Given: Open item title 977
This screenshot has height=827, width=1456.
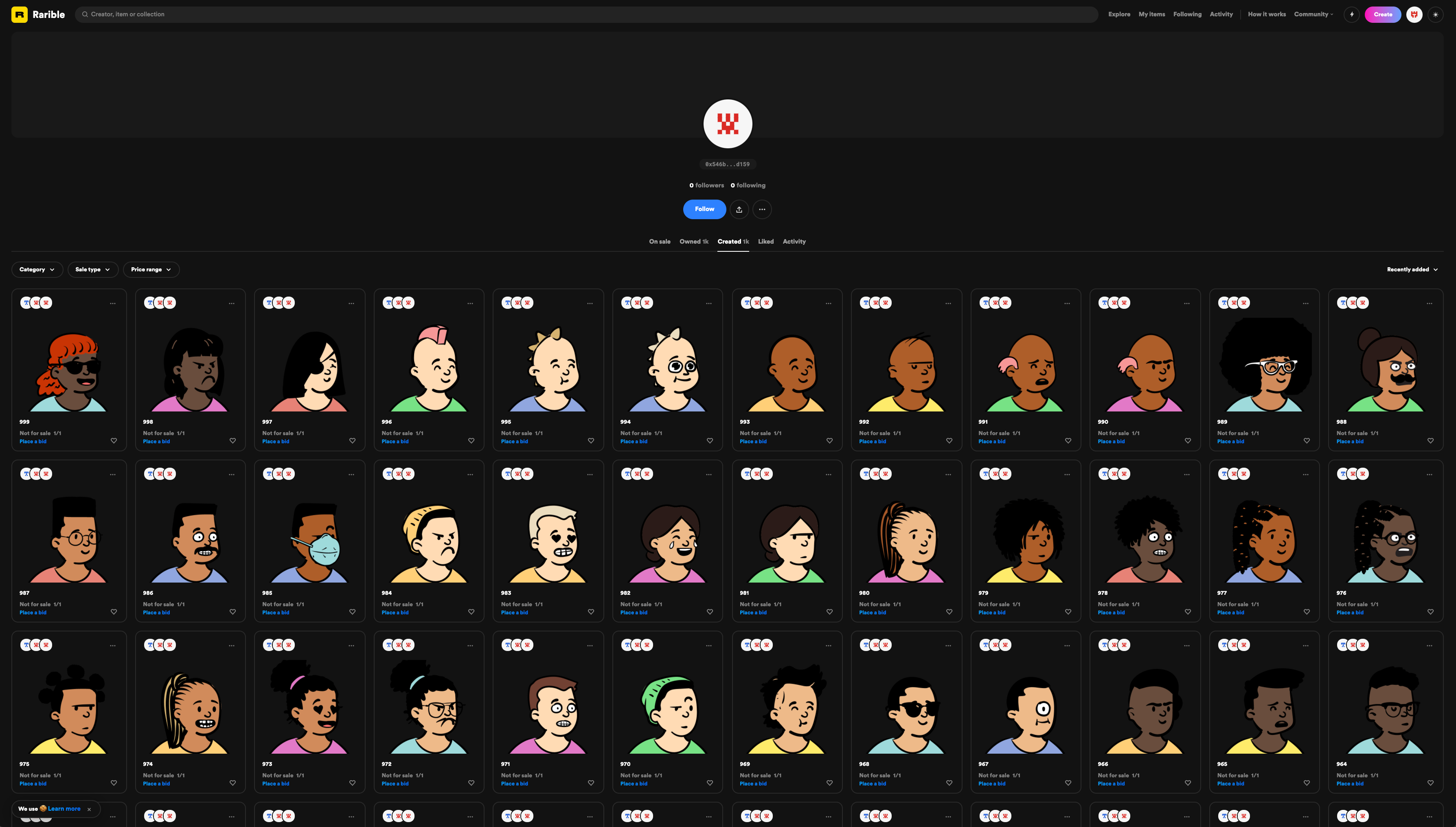Looking at the screenshot, I should [x=1222, y=593].
